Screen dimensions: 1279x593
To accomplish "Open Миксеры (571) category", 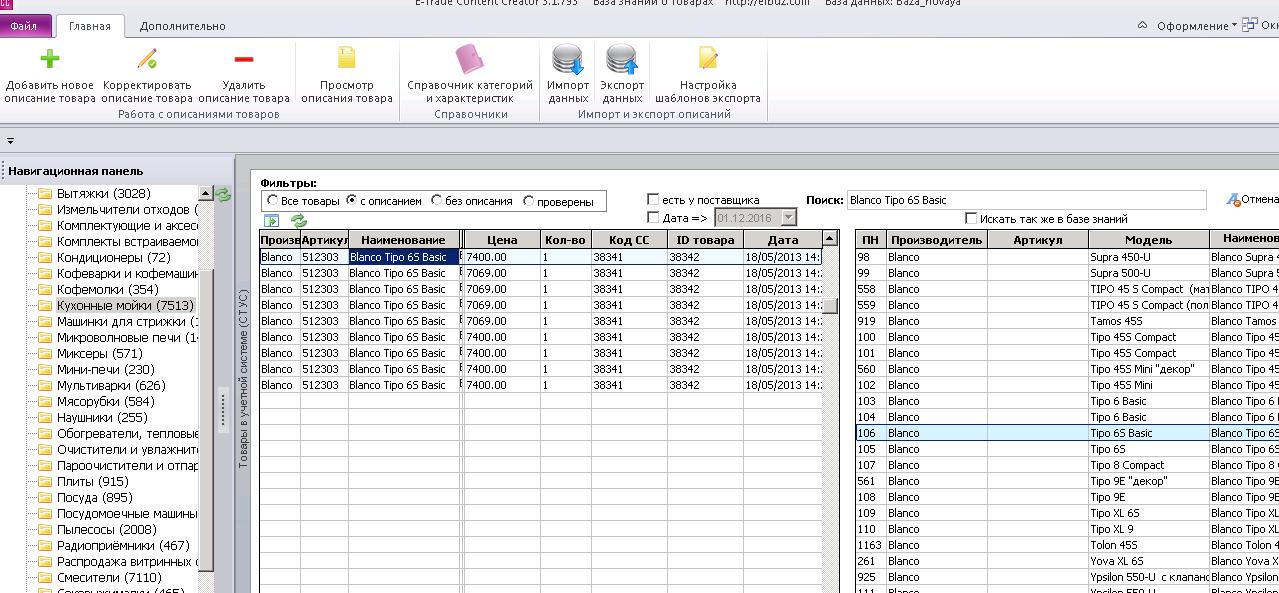I will pyautogui.click(x=100, y=353).
